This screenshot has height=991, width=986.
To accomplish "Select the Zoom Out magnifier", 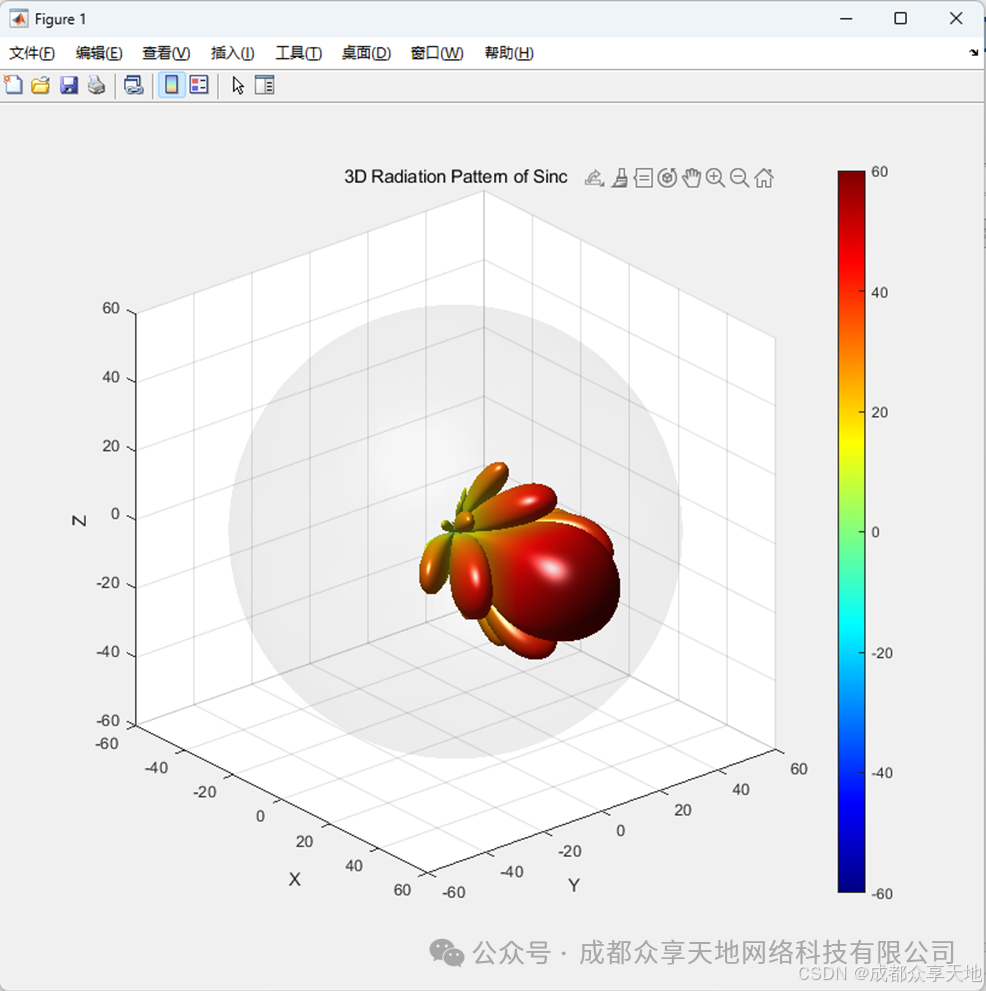I will (x=740, y=178).
